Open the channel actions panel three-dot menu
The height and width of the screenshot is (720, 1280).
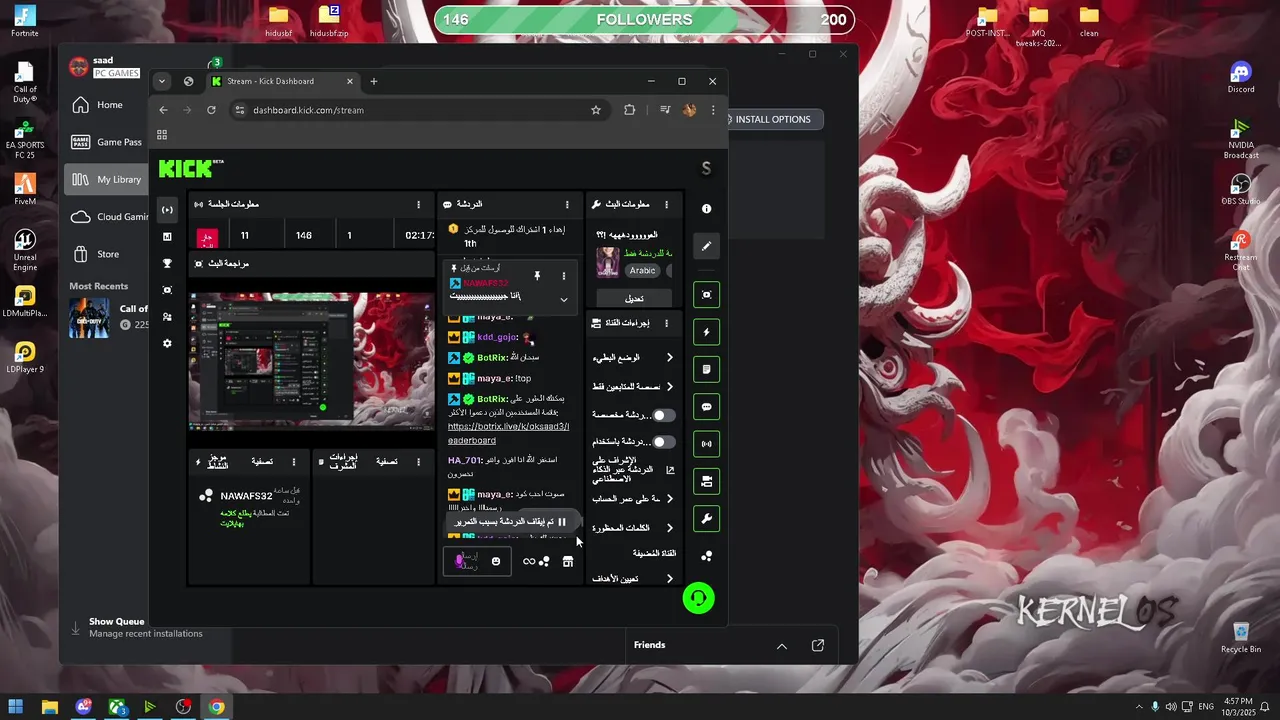(x=667, y=323)
